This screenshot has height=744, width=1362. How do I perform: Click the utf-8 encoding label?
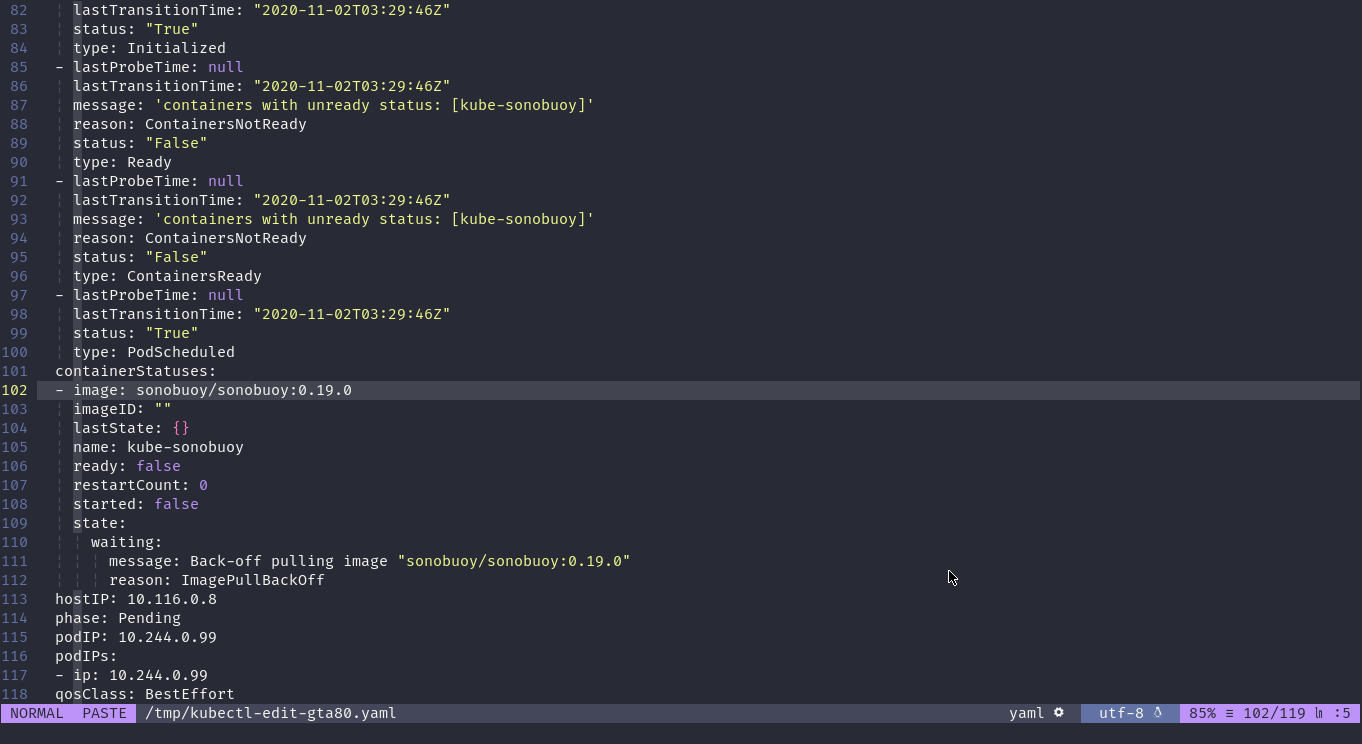tap(1121, 713)
